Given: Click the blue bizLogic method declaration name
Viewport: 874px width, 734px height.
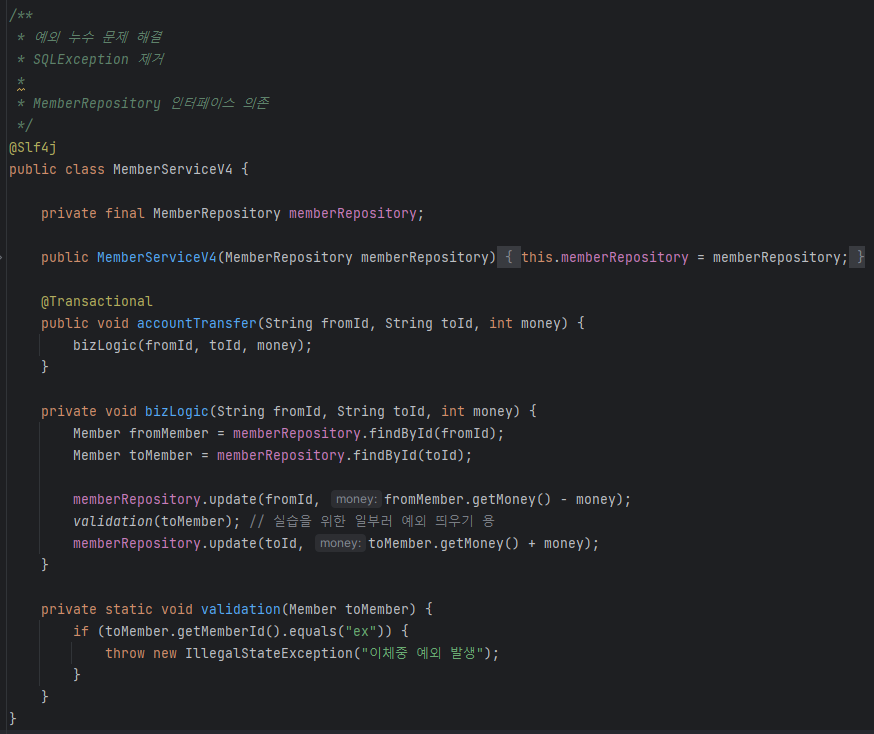Looking at the screenshot, I should [177, 411].
